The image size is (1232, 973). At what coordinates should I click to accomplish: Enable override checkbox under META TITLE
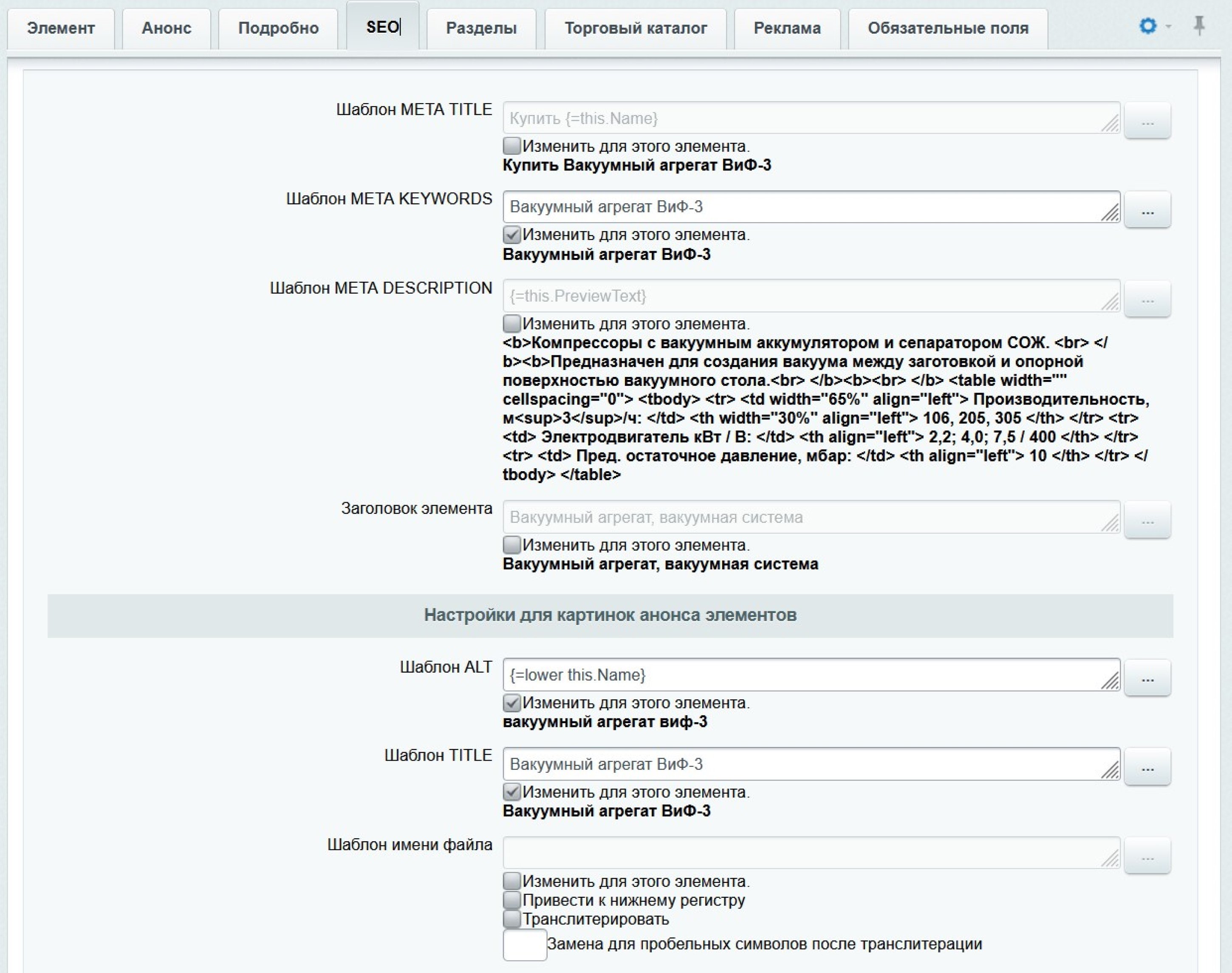(511, 146)
